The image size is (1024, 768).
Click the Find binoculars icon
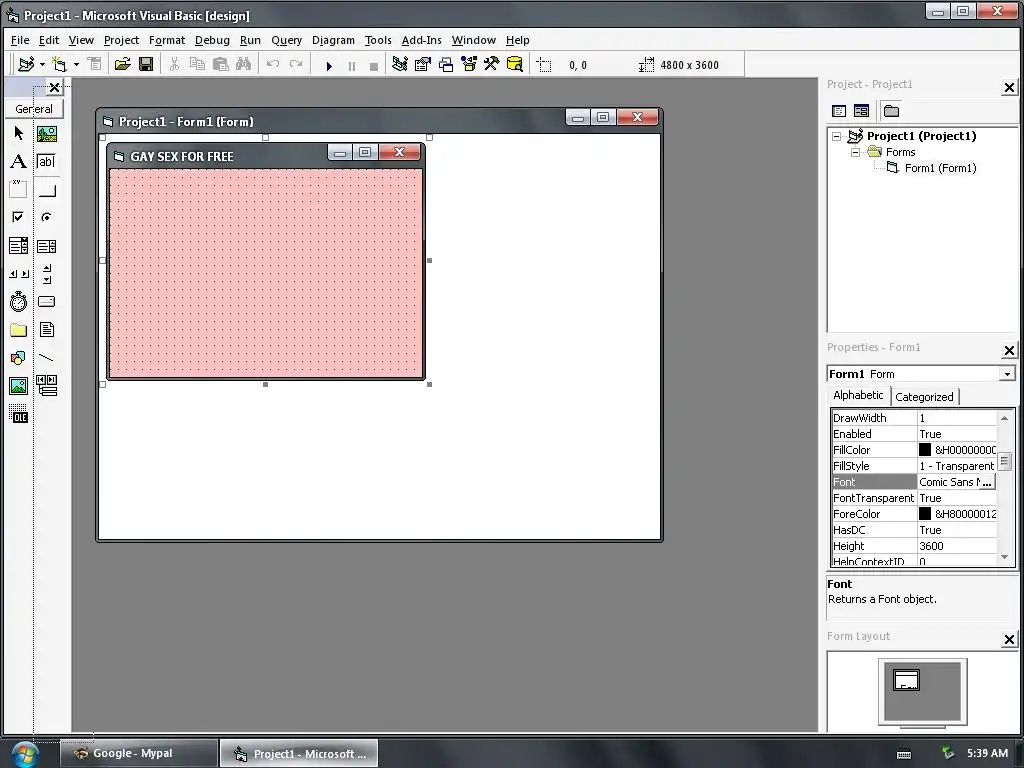[x=243, y=65]
